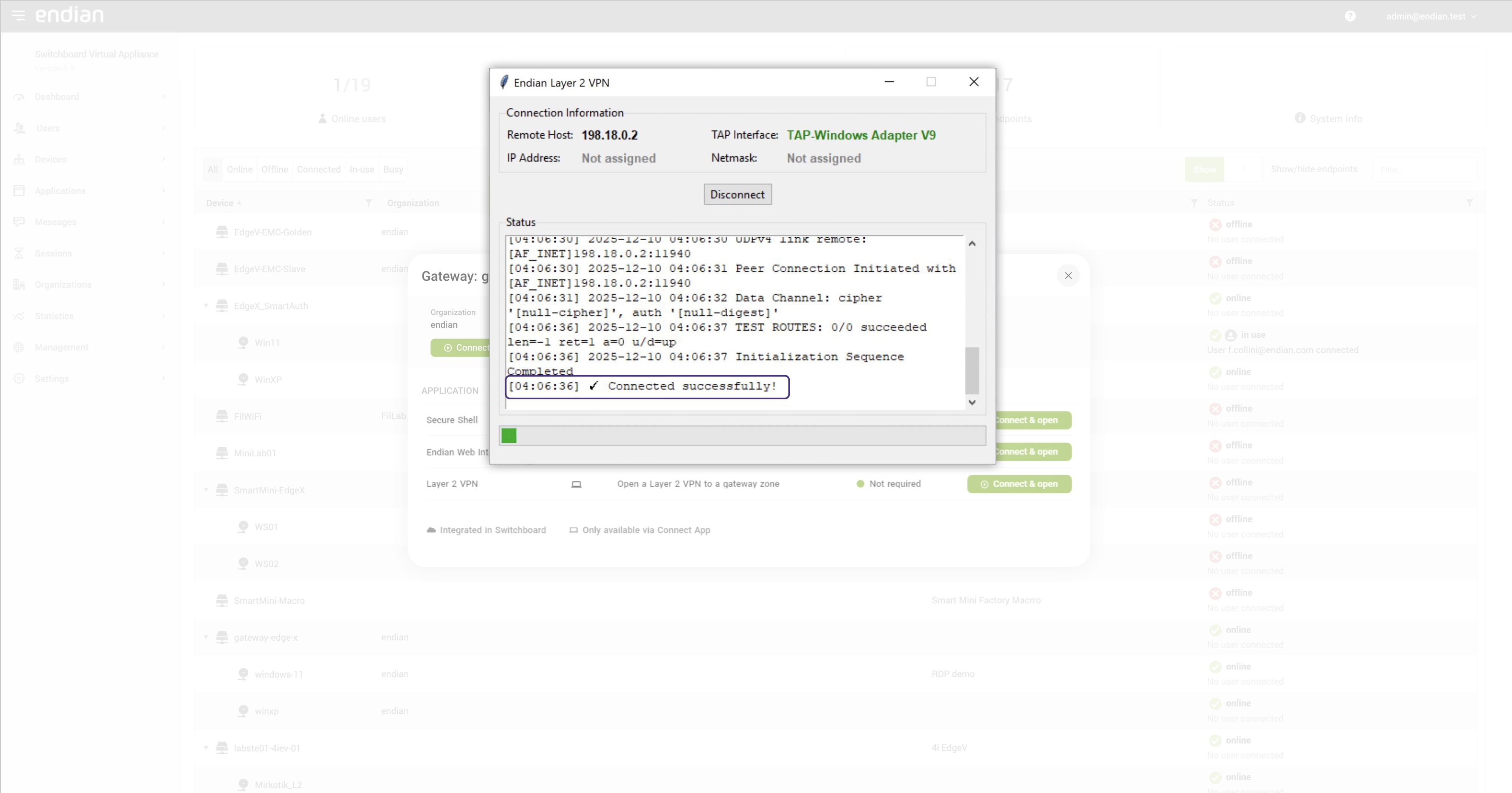Open the Settings sidebar menu

[89, 379]
